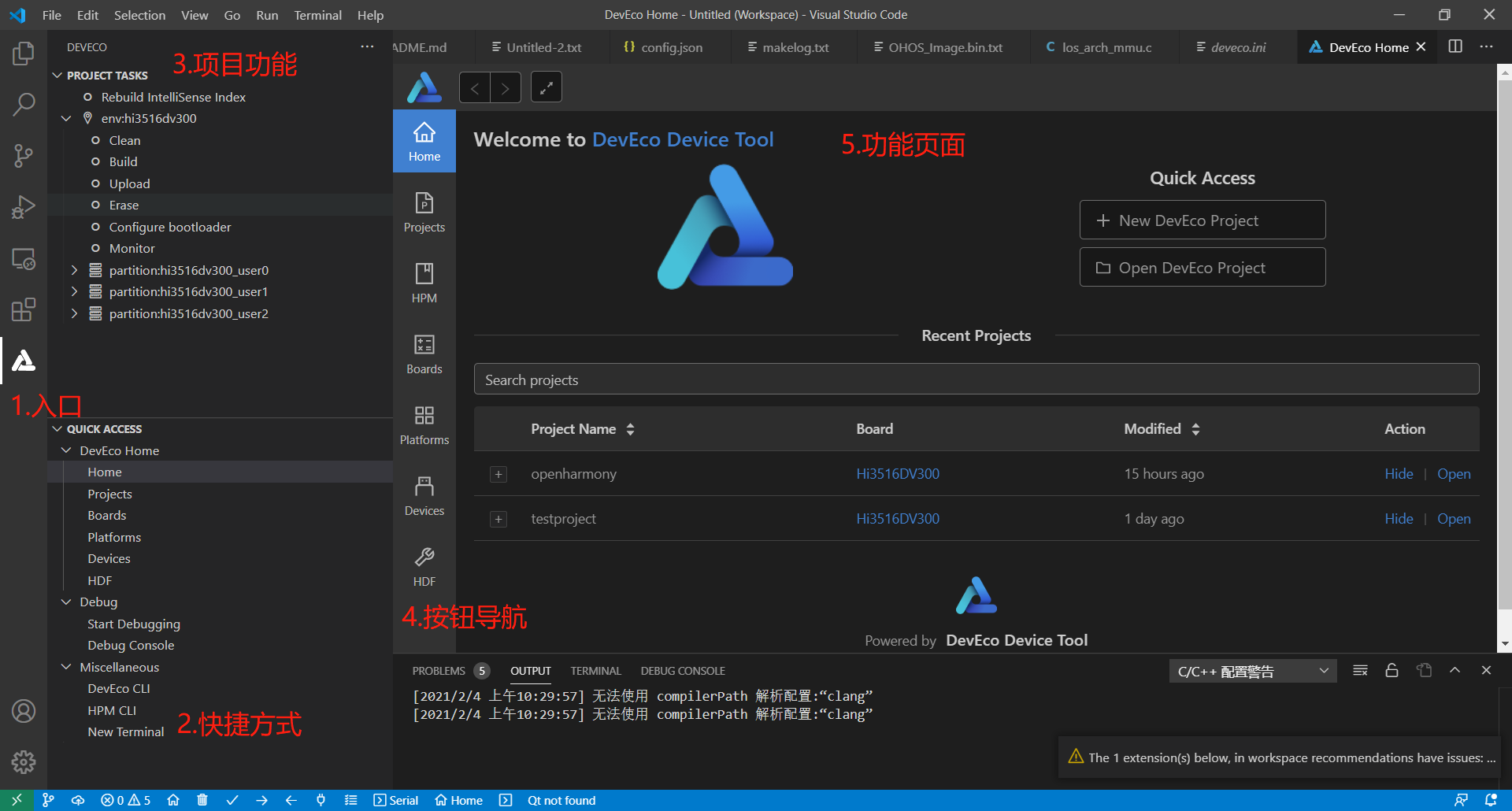This screenshot has width=1512, height=811.
Task: Switch to DEBUG CONSOLE panel tab
Action: tap(683, 671)
